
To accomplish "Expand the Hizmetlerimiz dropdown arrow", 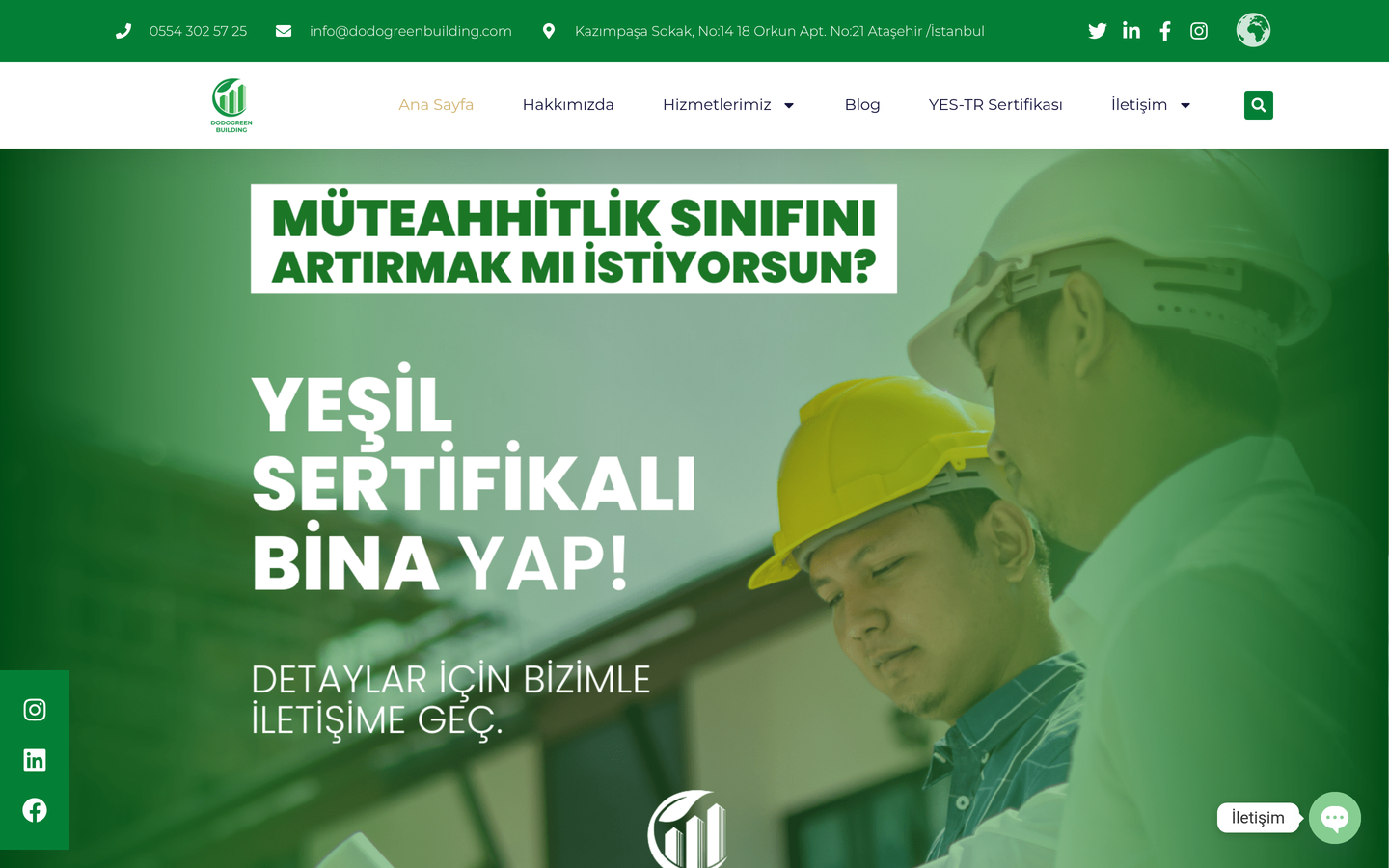I will pyautogui.click(x=789, y=105).
